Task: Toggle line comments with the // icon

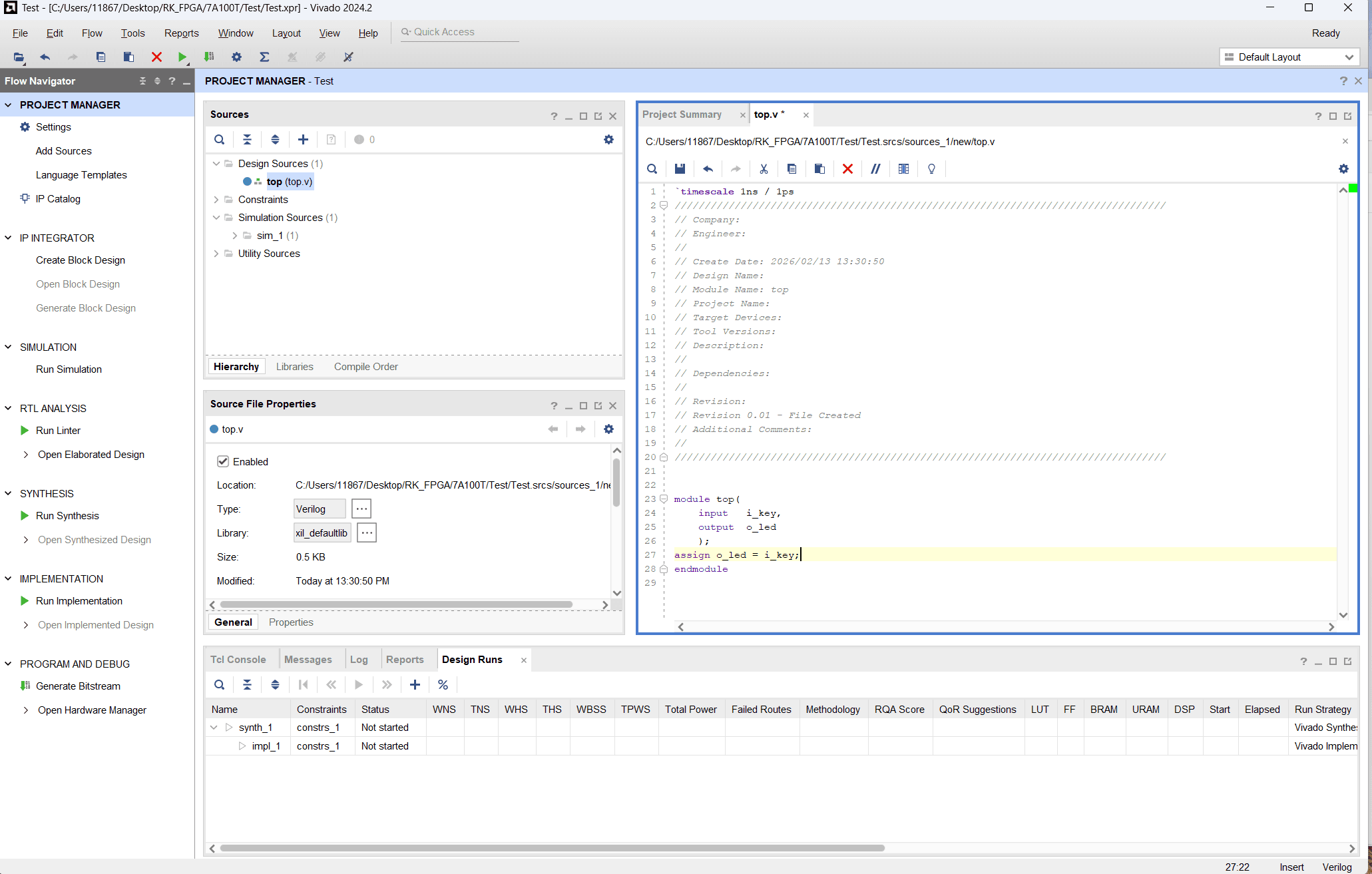Action: (875, 169)
